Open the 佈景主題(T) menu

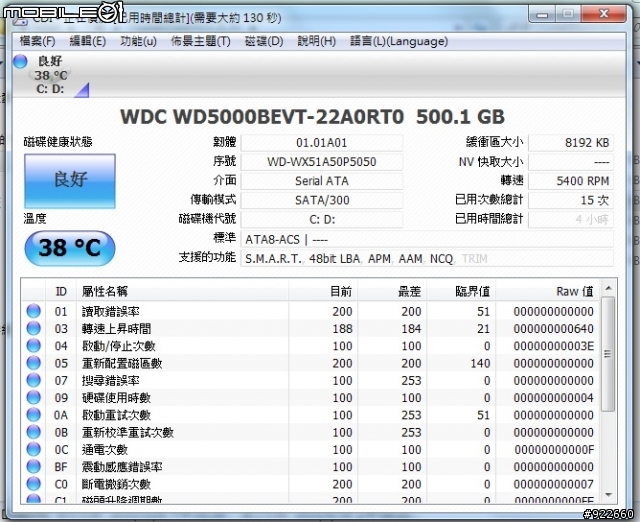pyautogui.click(x=200, y=41)
